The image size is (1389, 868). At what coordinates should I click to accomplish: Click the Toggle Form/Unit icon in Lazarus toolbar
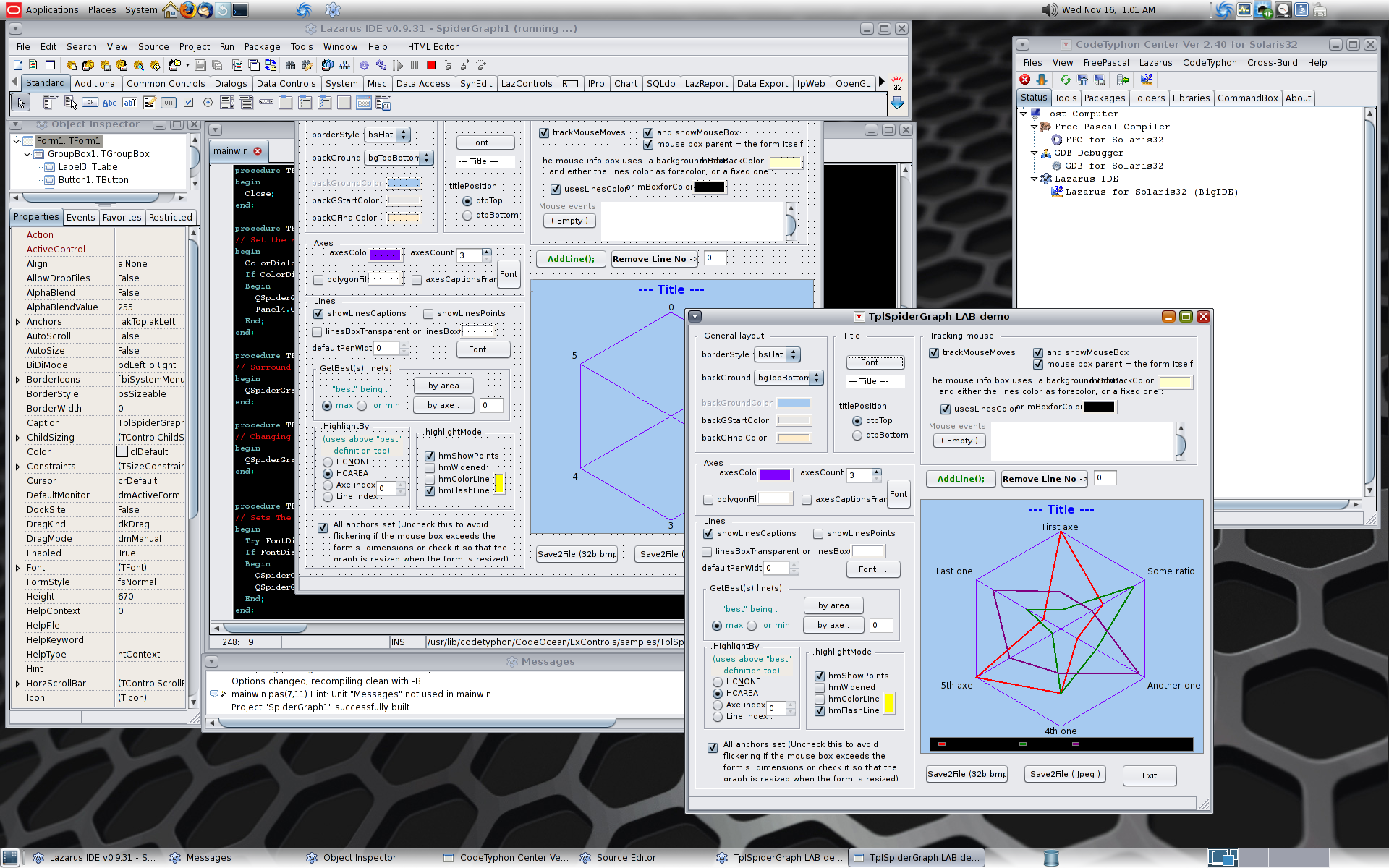[271, 65]
